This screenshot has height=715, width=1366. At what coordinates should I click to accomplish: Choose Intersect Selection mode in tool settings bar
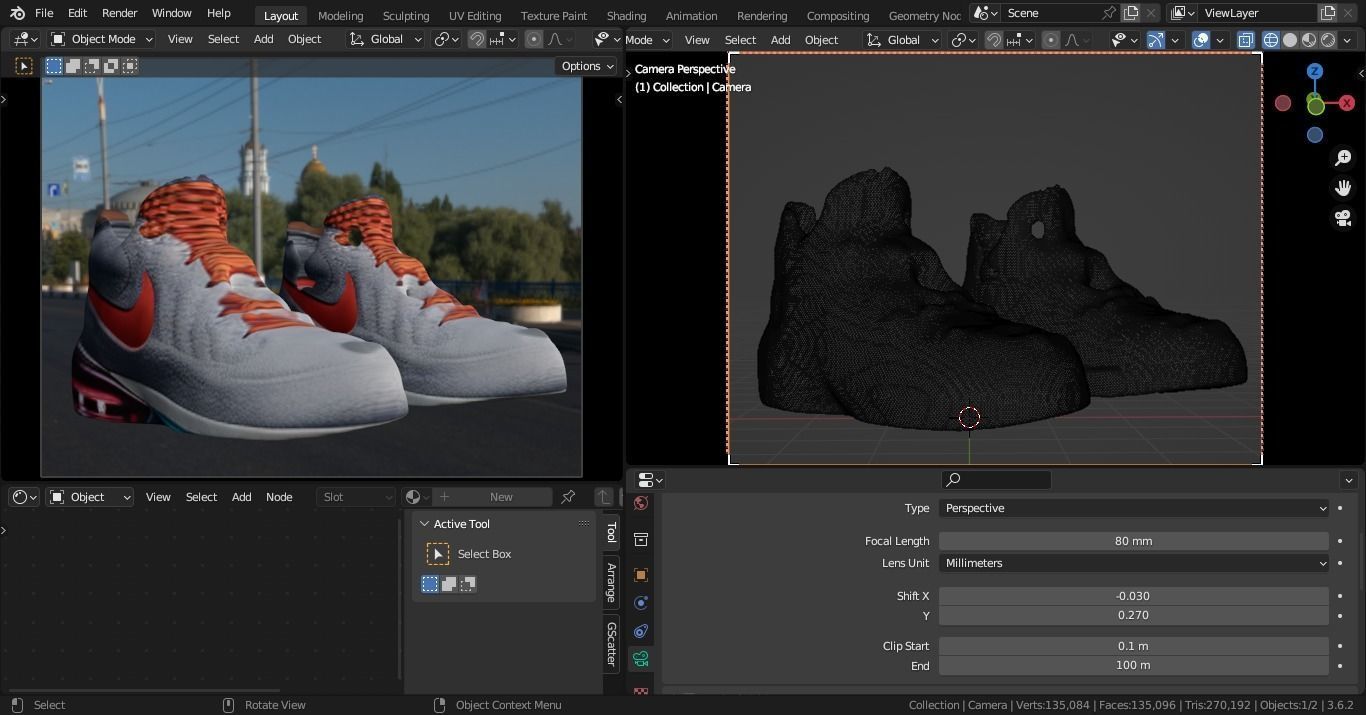click(130, 66)
